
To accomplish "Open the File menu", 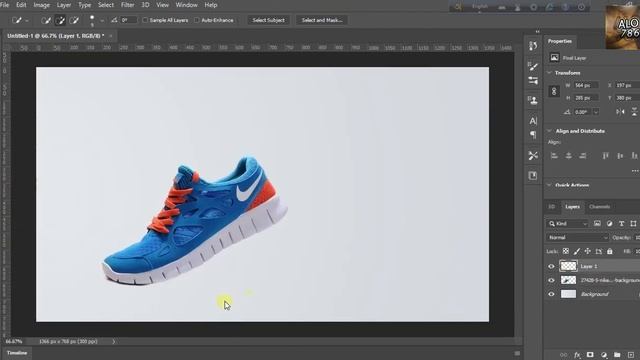I will click(5, 5).
